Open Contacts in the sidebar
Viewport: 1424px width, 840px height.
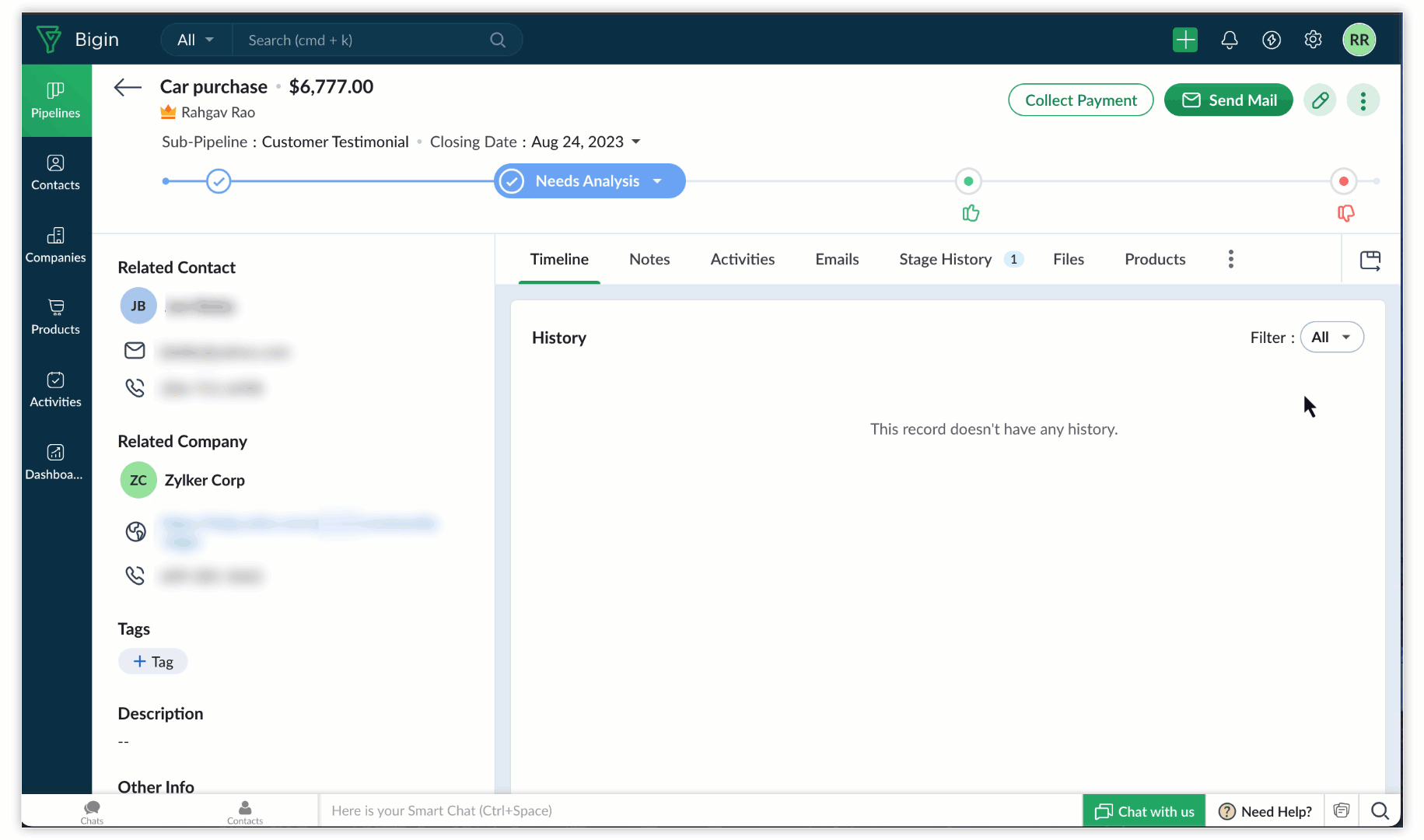pyautogui.click(x=56, y=173)
